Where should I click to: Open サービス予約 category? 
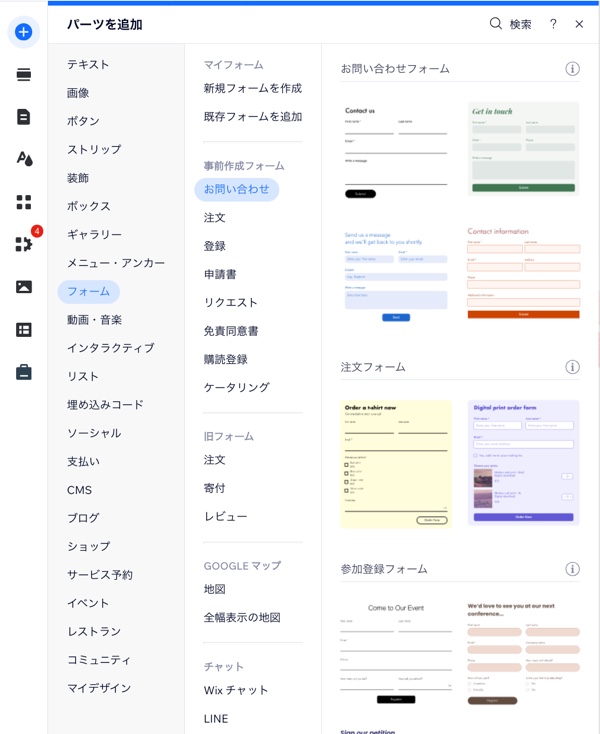click(100, 575)
